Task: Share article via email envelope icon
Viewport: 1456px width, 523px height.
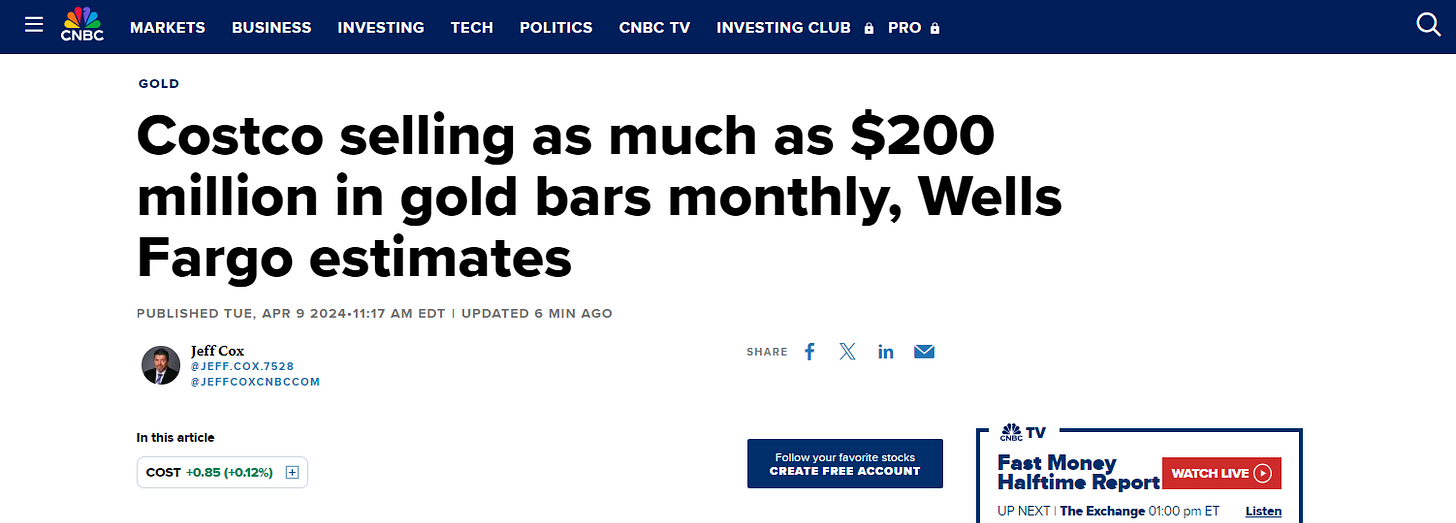Action: tap(924, 352)
